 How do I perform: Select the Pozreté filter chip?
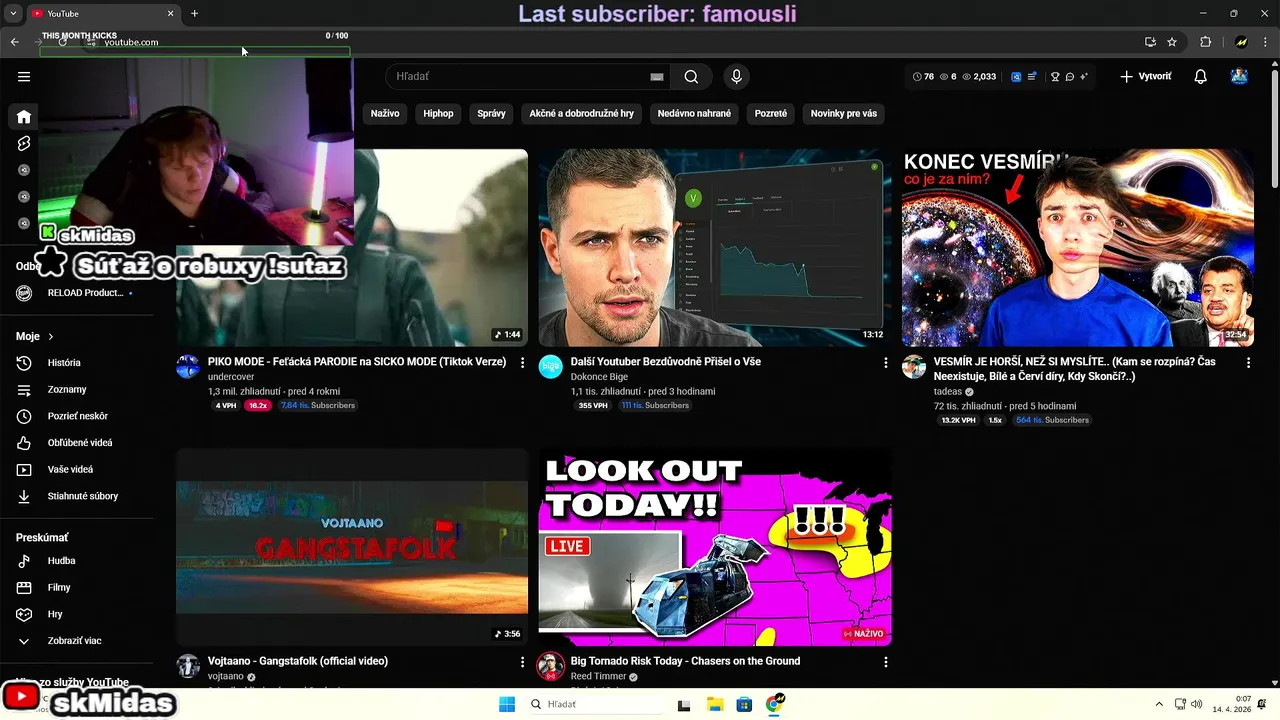pyautogui.click(x=771, y=114)
